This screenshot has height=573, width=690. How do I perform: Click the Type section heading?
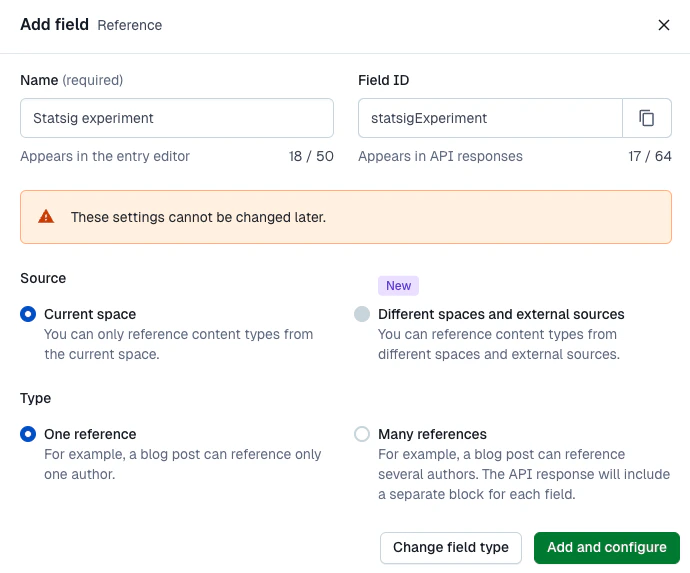pyautogui.click(x=35, y=398)
